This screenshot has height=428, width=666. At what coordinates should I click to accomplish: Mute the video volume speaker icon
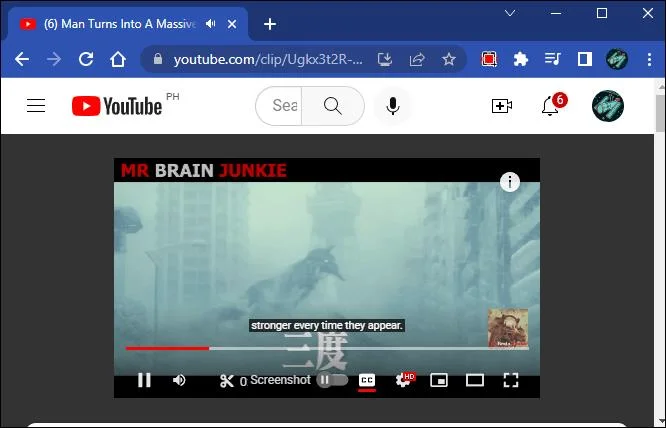click(179, 380)
